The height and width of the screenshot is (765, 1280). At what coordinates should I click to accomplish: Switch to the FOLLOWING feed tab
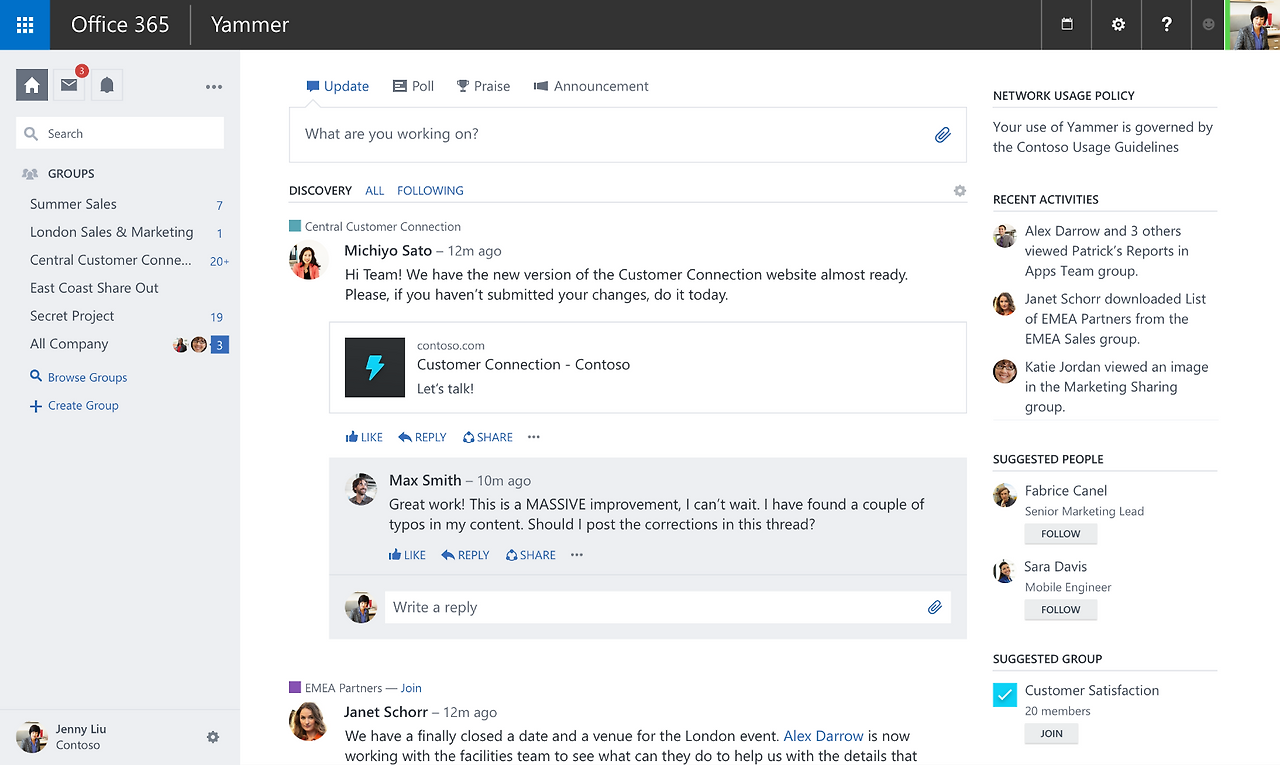[430, 190]
